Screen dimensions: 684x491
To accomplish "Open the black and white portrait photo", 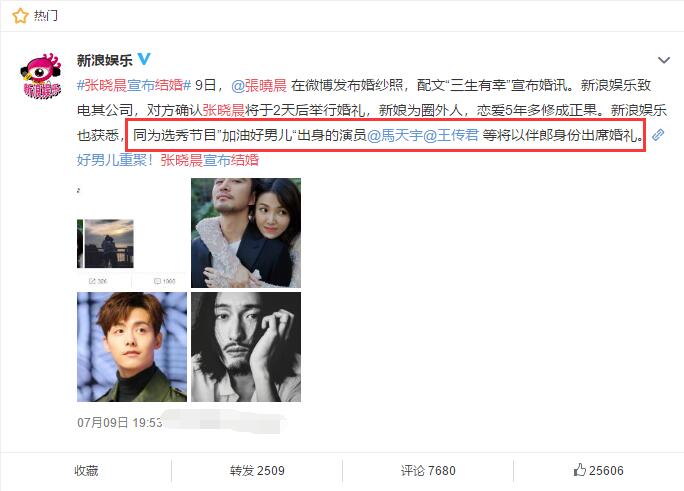I will 246,347.
